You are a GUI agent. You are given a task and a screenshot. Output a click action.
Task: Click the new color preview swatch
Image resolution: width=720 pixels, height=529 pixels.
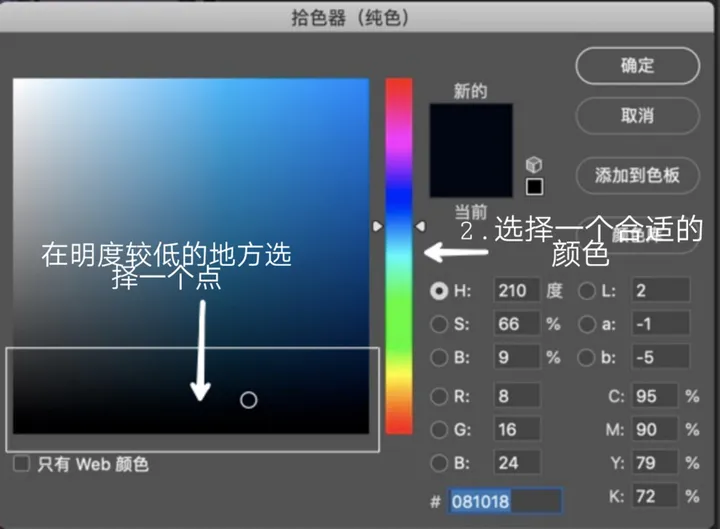coord(471,150)
